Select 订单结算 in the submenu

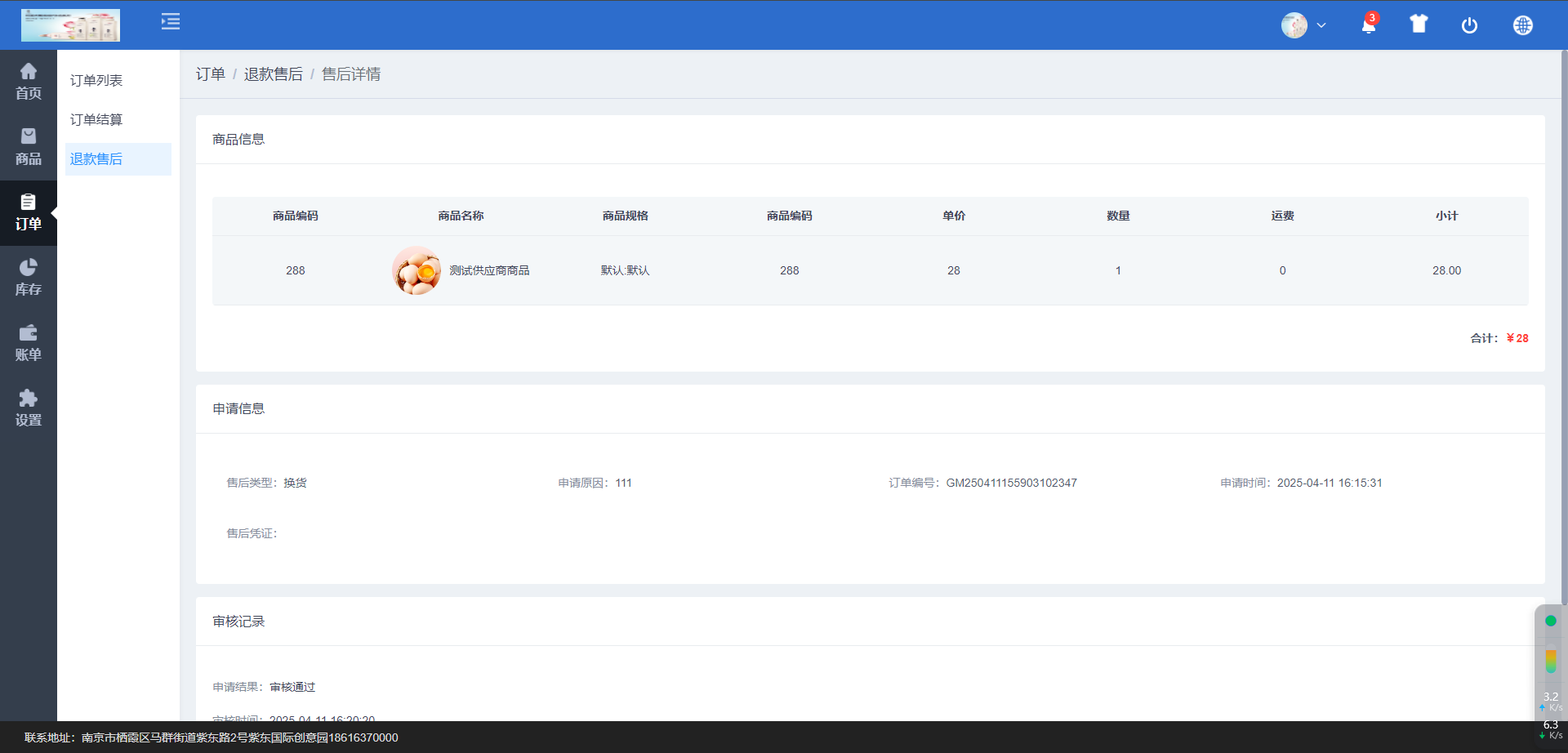[96, 119]
